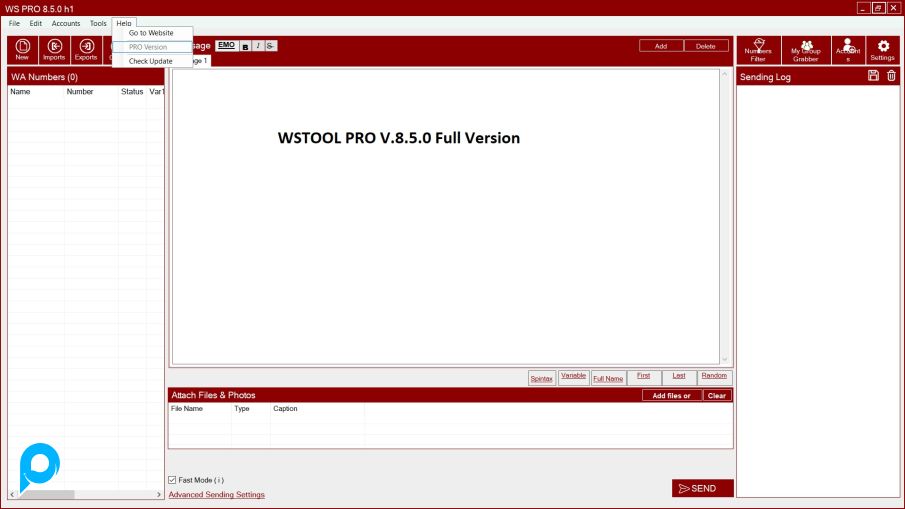Screen dimensions: 905x509
Task: Open the Imports tool
Action: tap(54, 50)
